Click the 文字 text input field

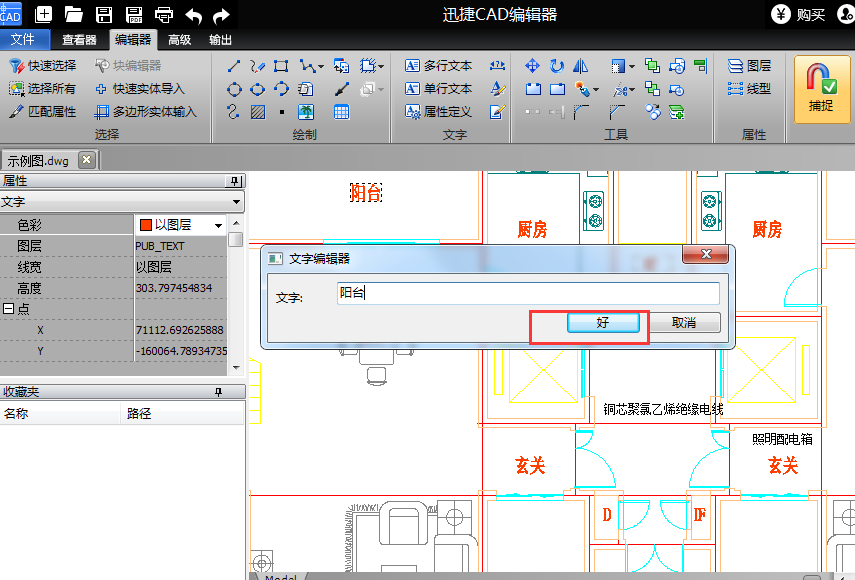(x=528, y=293)
